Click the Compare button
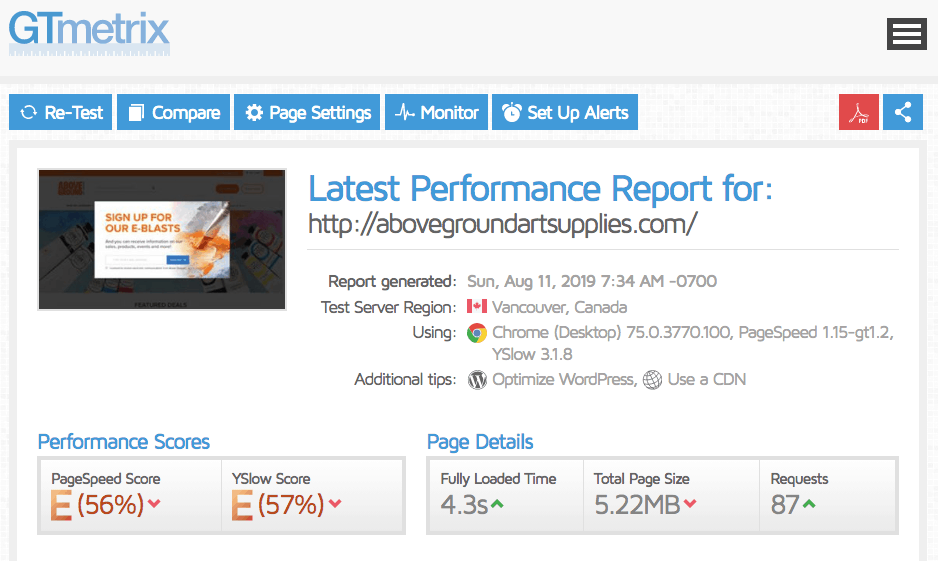The image size is (938, 561). 173,112
